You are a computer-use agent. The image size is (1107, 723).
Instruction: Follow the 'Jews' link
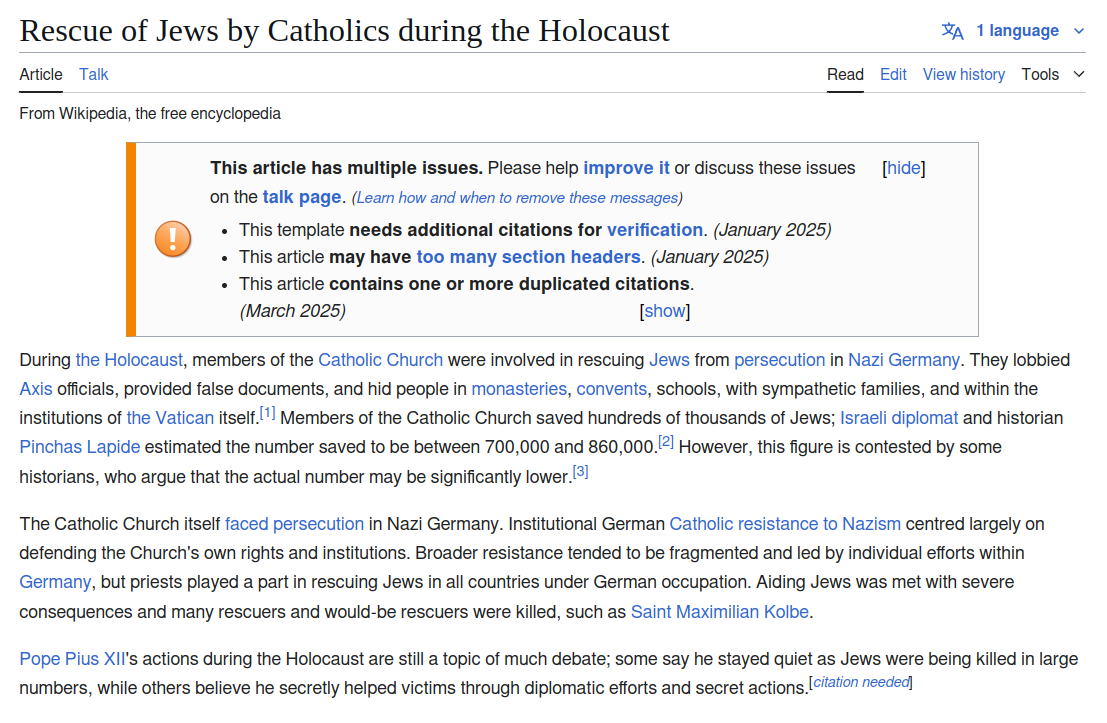pyautogui.click(x=669, y=360)
